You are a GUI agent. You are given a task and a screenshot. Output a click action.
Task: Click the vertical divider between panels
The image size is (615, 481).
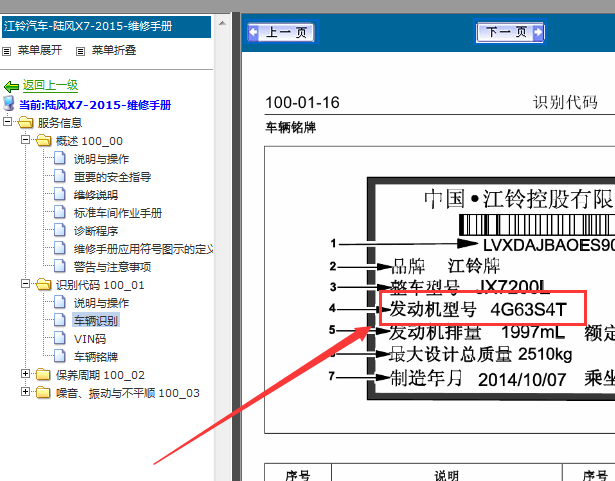pyautogui.click(x=236, y=246)
